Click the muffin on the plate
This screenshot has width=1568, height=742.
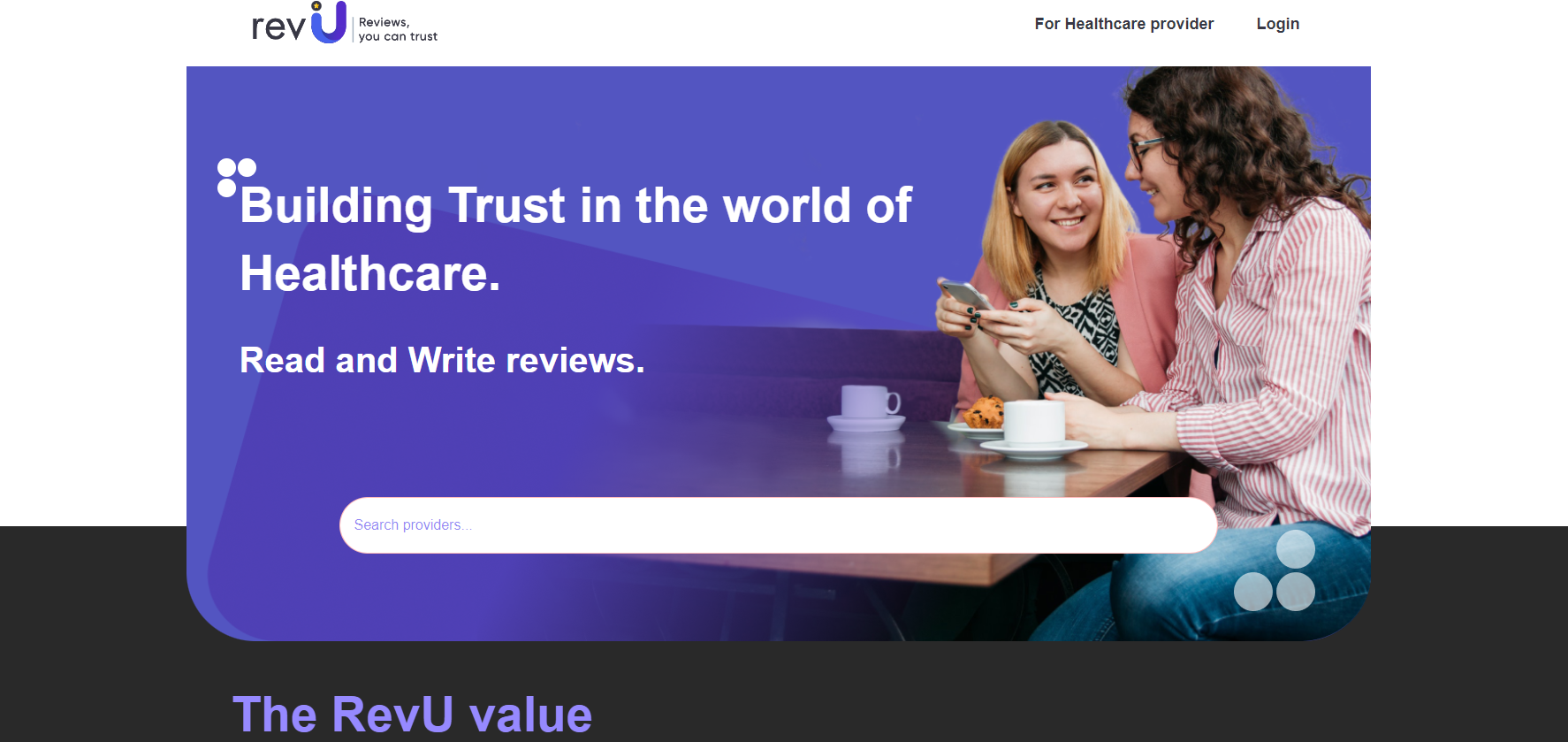click(984, 413)
